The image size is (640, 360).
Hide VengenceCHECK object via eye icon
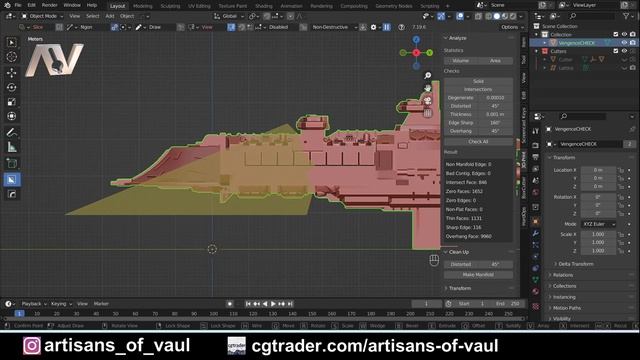(624, 43)
